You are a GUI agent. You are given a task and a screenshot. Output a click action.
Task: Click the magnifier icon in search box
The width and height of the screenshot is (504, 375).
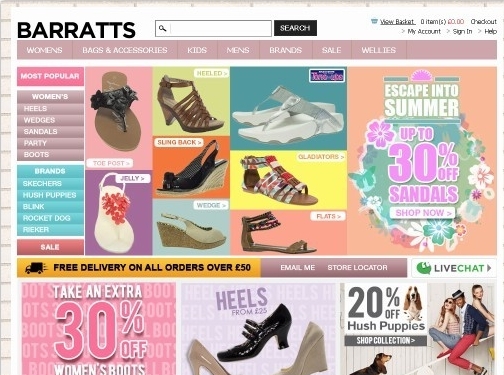[162, 28]
